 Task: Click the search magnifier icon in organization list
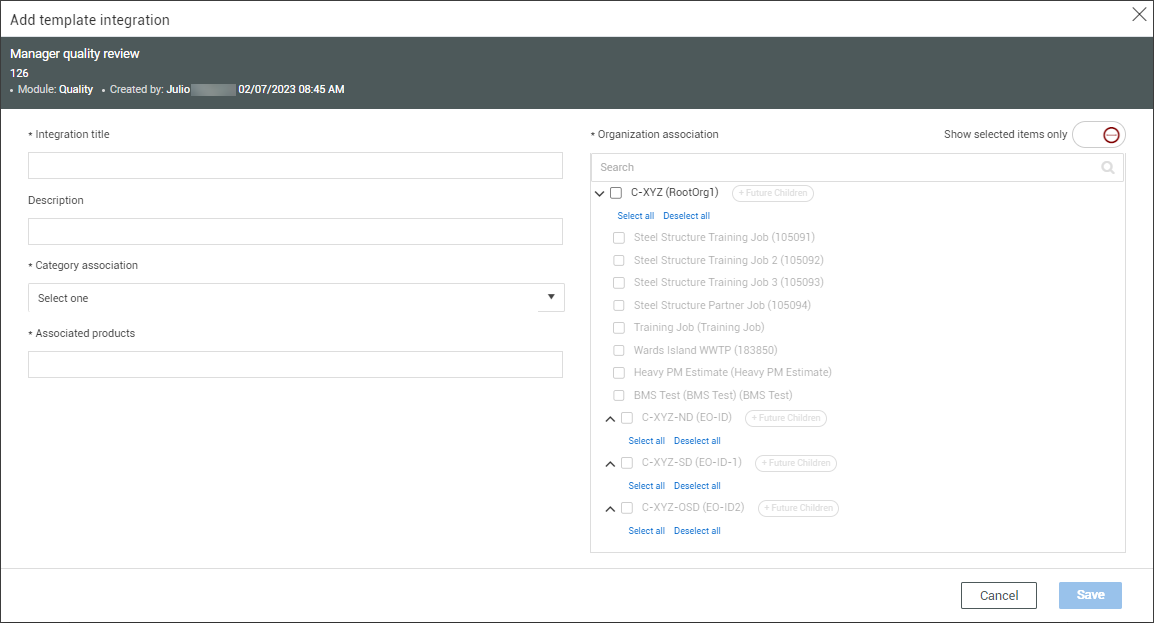coord(1107,168)
